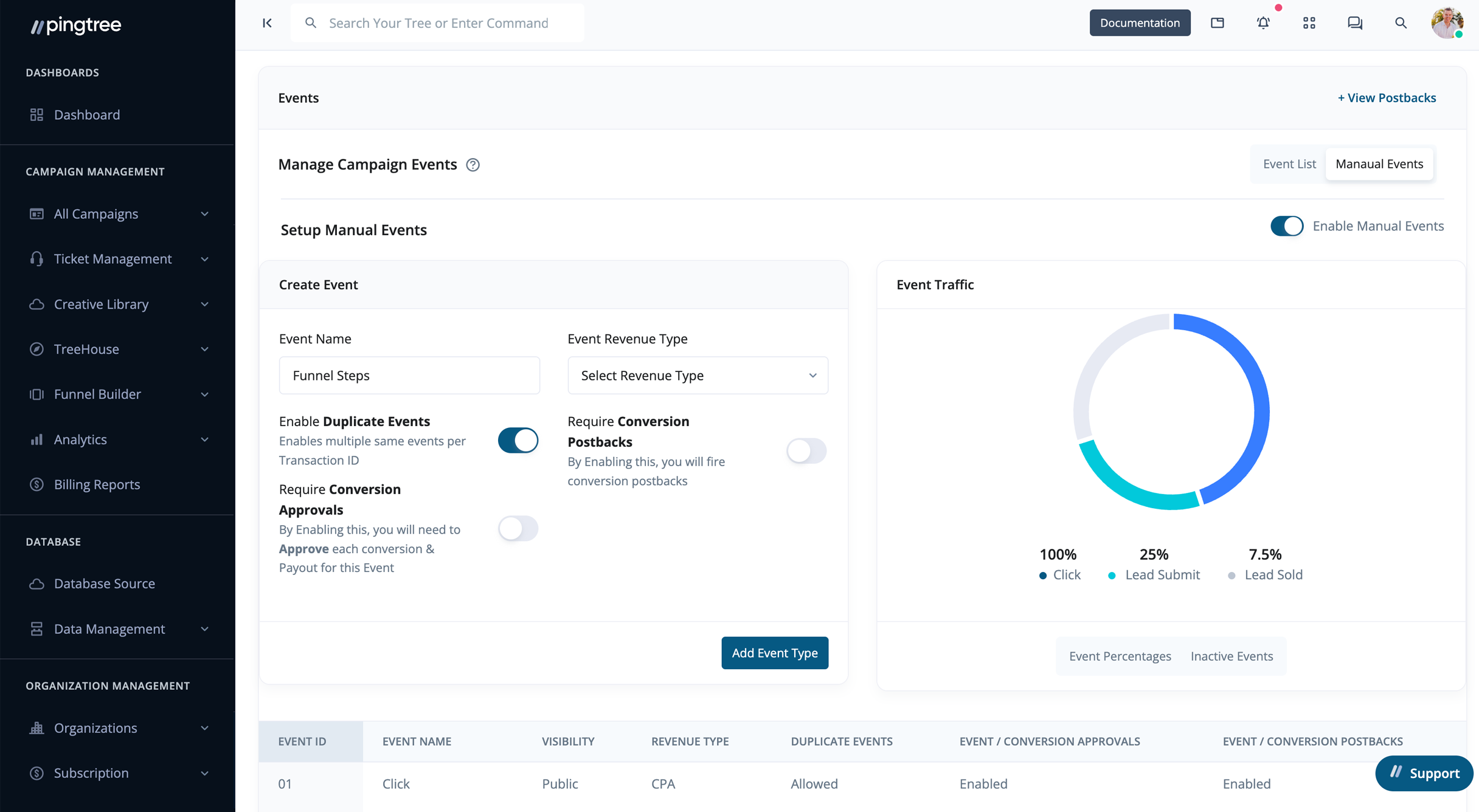Enable Require Conversion Postbacks toggle
This screenshot has height=812, width=1479.
click(x=806, y=451)
